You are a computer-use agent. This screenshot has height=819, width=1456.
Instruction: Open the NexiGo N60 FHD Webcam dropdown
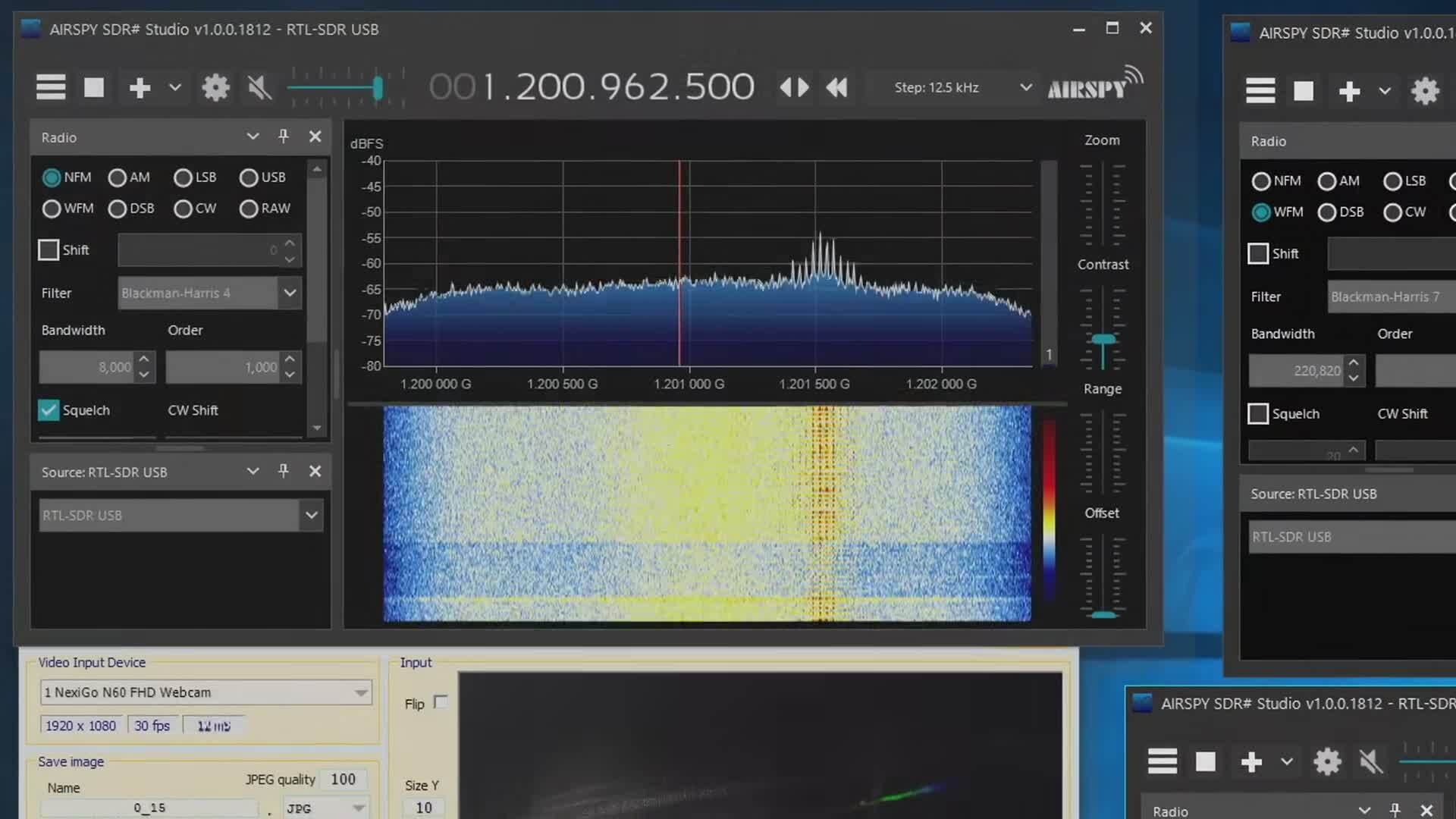[361, 692]
